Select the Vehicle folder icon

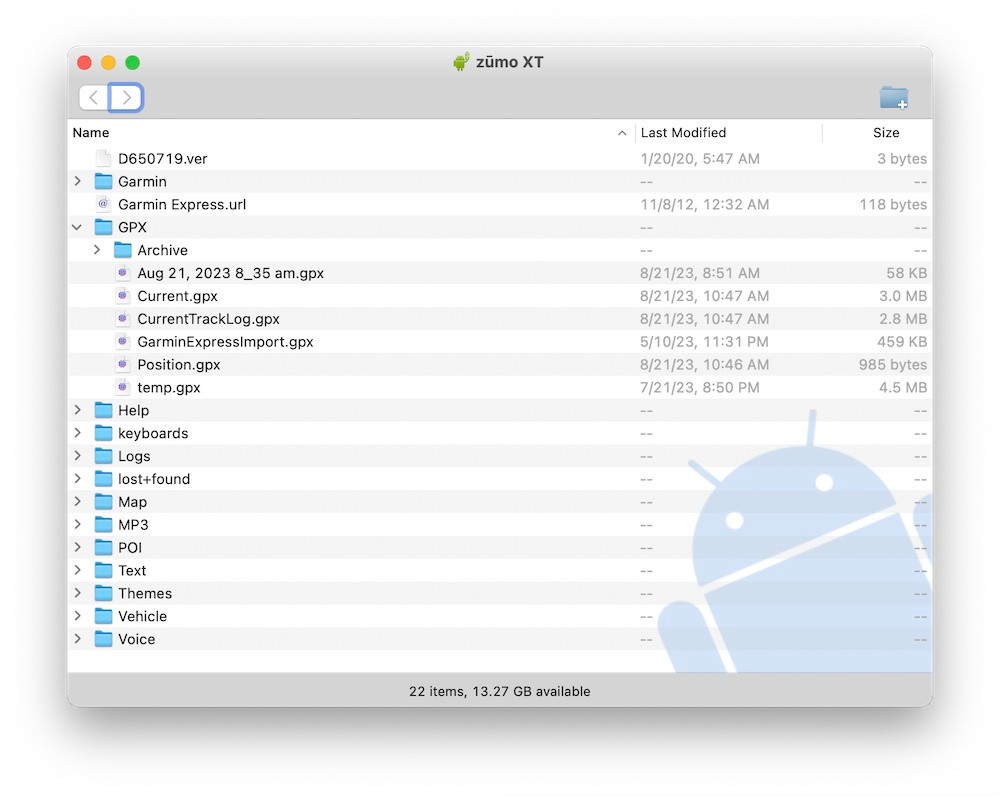tap(103, 616)
